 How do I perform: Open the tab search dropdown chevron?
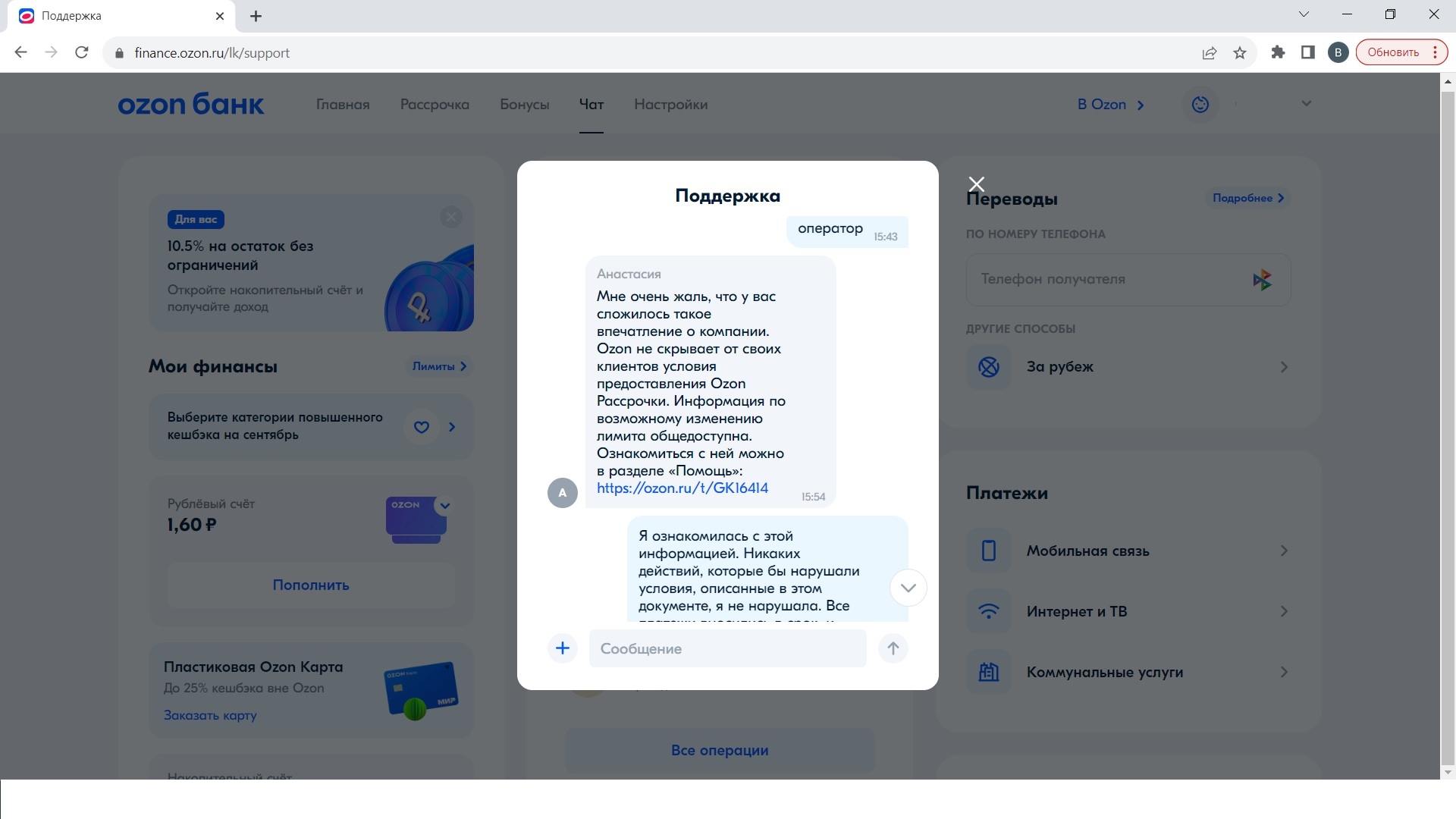point(1304,14)
